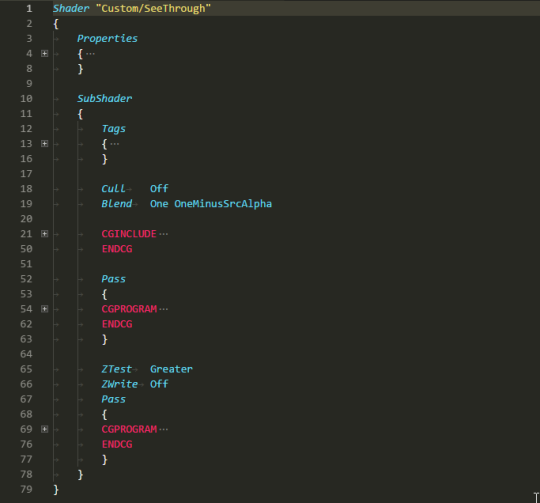Viewport: 540px width, 503px height.
Task: Click line number 65 in the gutter
Action: click(x=27, y=369)
